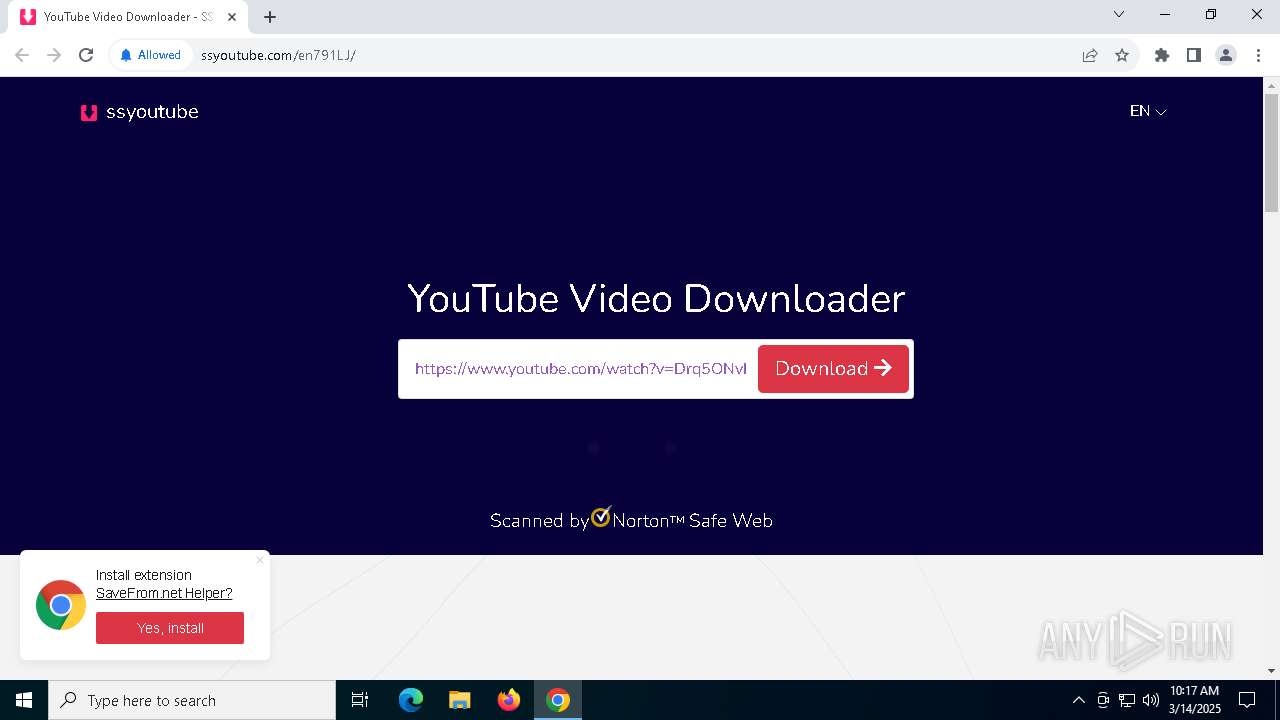The width and height of the screenshot is (1280, 720).
Task: Open the EN language dropdown
Action: click(x=1148, y=111)
